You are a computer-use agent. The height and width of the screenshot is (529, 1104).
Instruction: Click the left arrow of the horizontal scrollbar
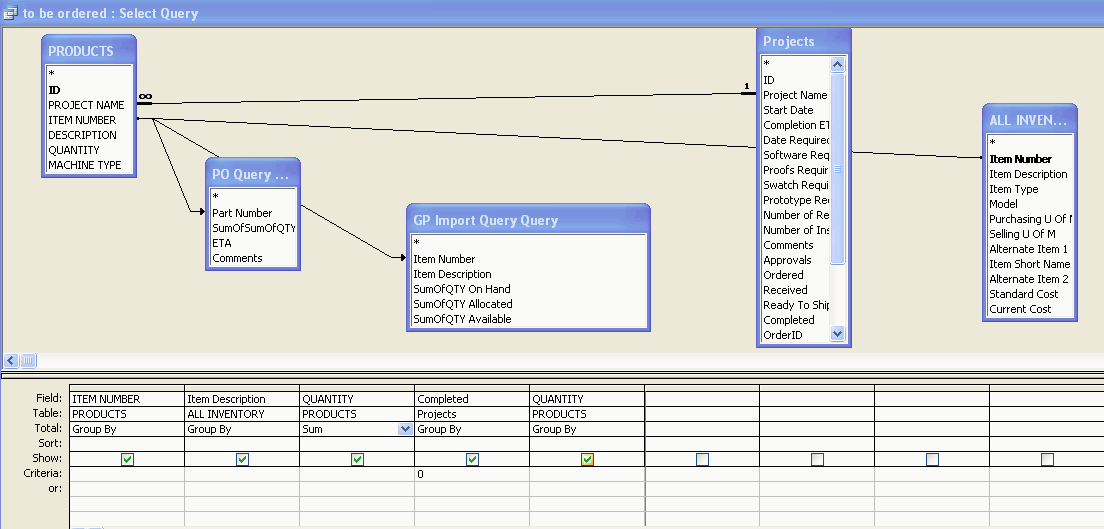point(11,360)
